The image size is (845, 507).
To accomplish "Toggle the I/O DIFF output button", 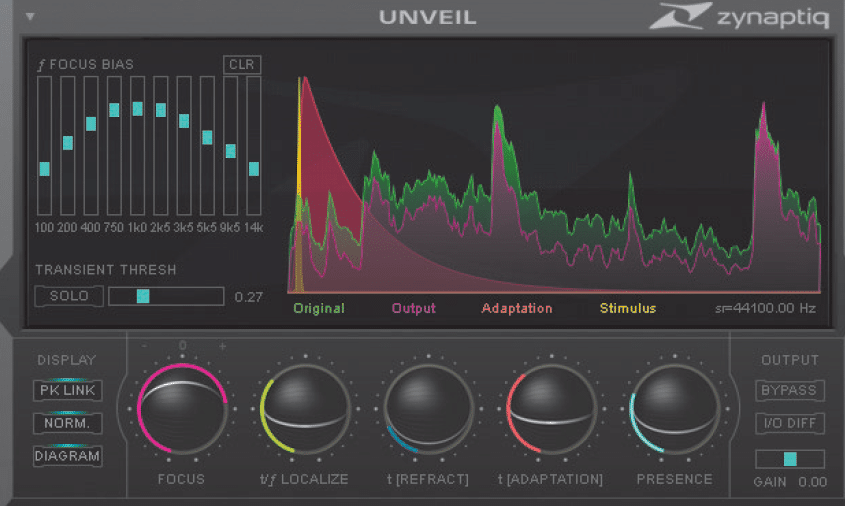I will [x=789, y=423].
